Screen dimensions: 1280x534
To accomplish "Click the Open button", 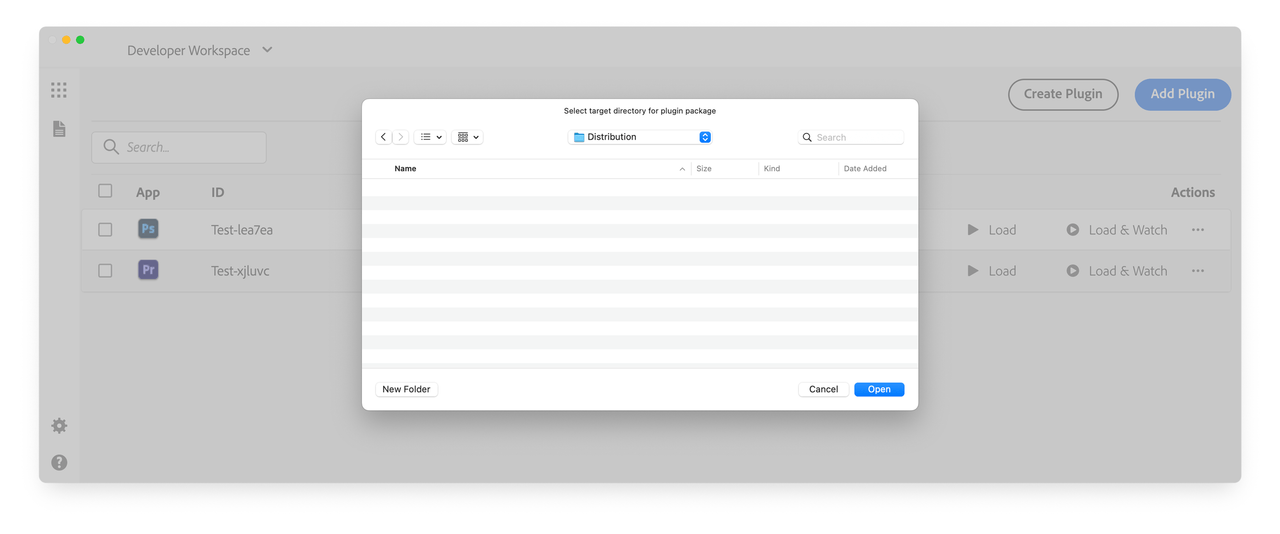I will click(x=879, y=389).
